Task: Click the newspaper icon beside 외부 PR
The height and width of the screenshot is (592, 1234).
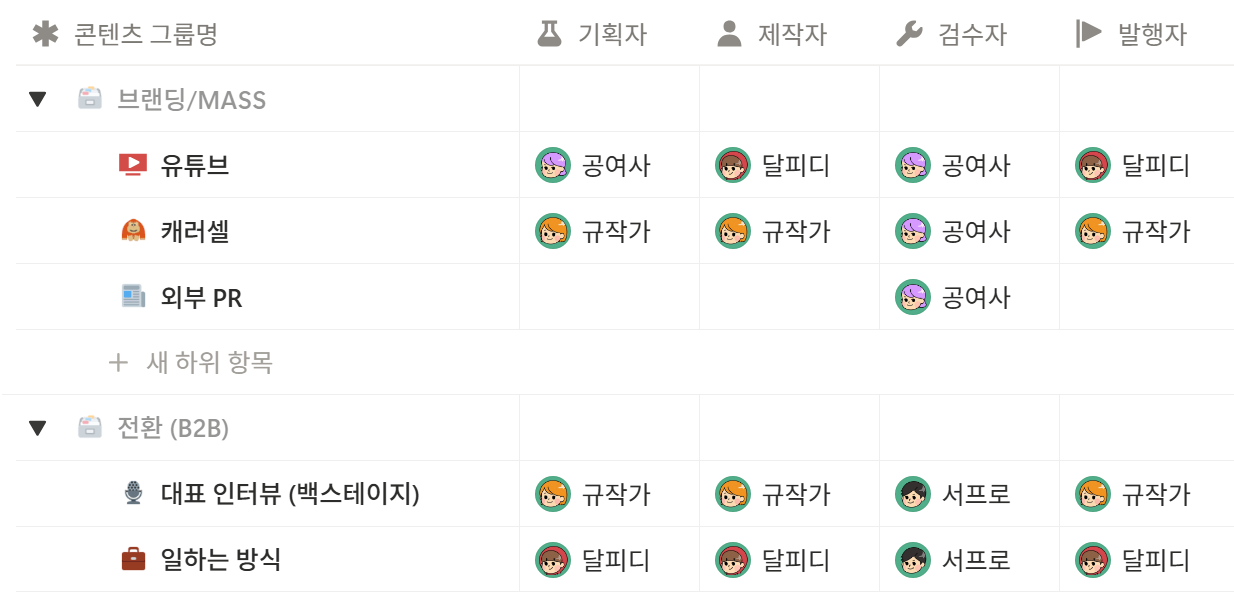Action: (133, 297)
